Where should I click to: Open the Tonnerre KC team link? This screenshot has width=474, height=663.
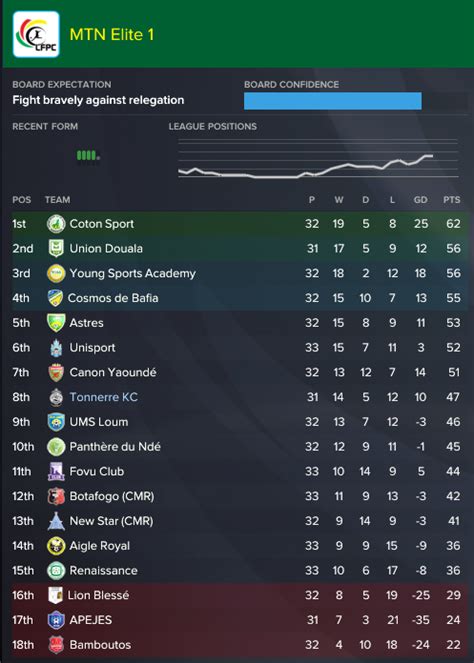(x=104, y=397)
